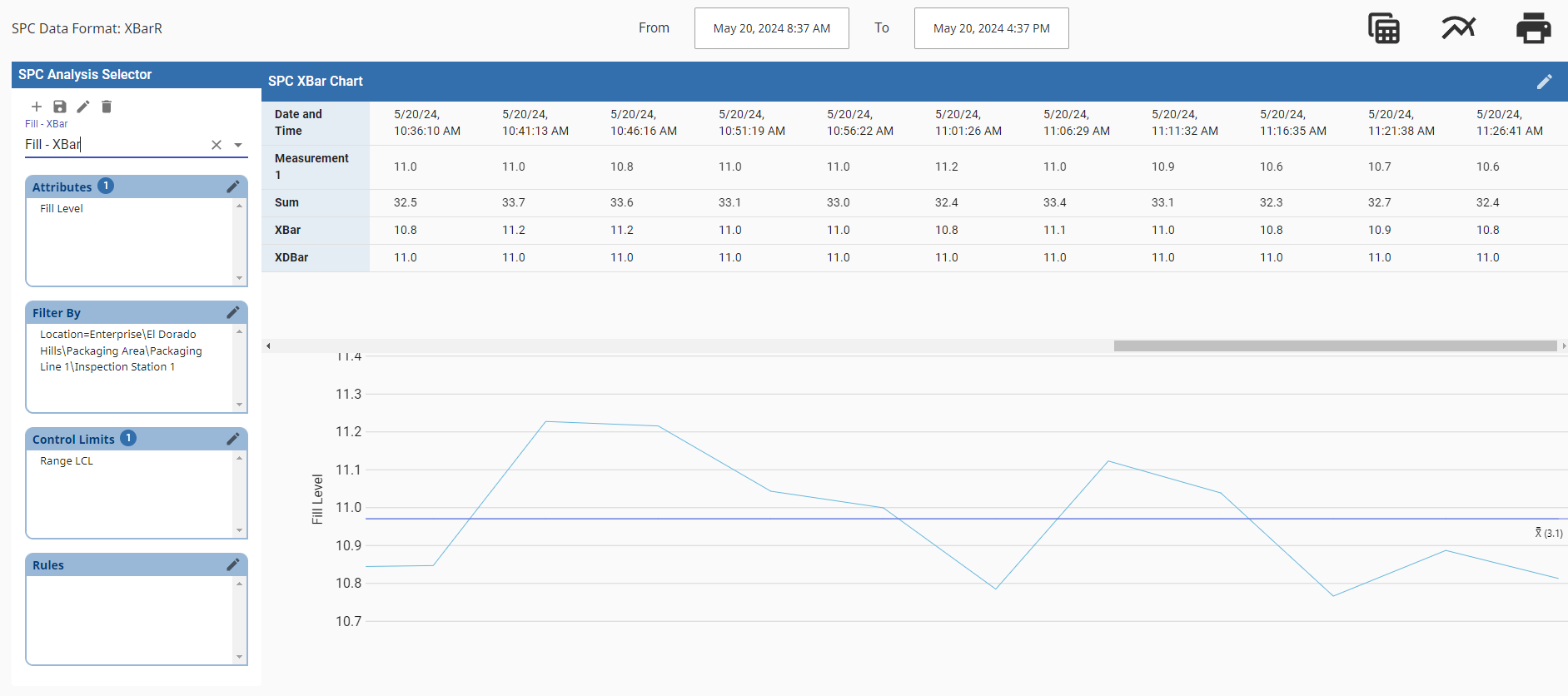Expand the Fill - XBar analysis dropdown
This screenshot has width=1568, height=696.
click(x=238, y=145)
